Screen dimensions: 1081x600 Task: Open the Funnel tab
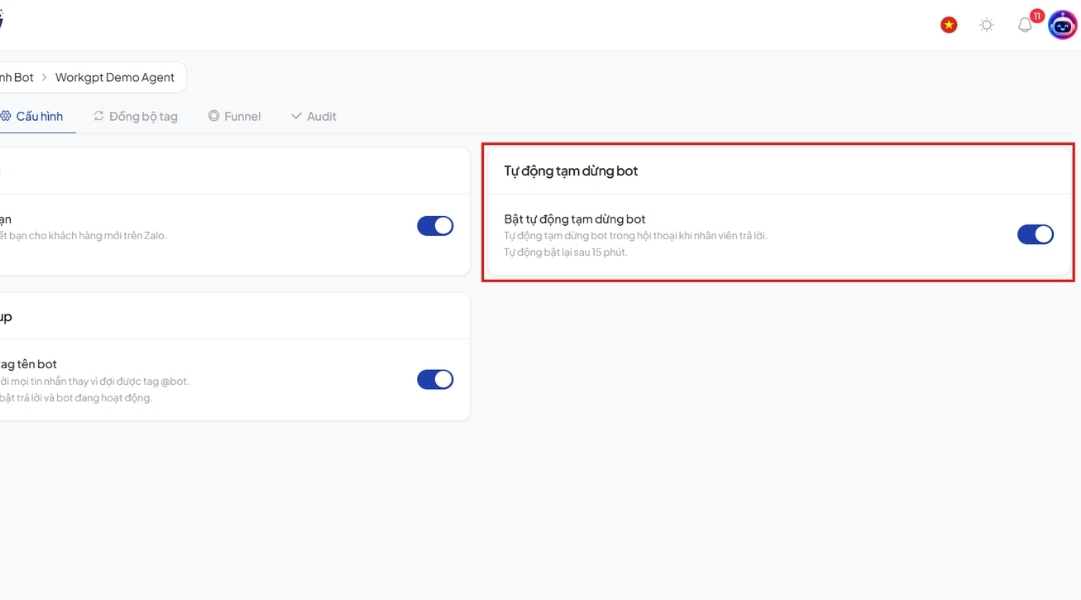pyautogui.click(x=234, y=116)
